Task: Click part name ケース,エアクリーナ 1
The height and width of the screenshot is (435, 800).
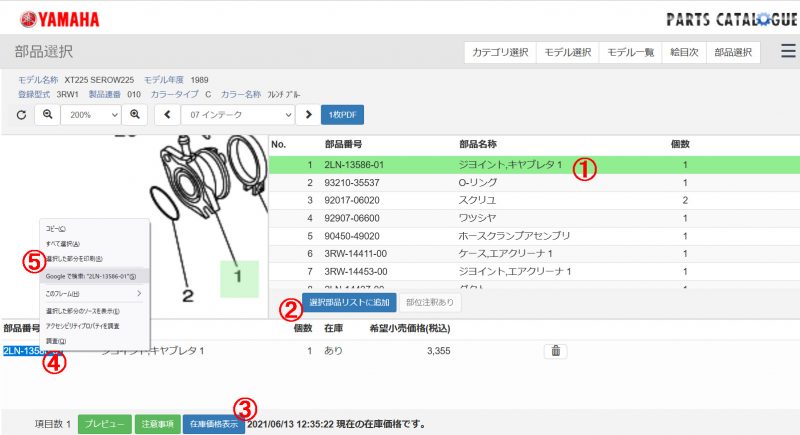Action: (505, 253)
